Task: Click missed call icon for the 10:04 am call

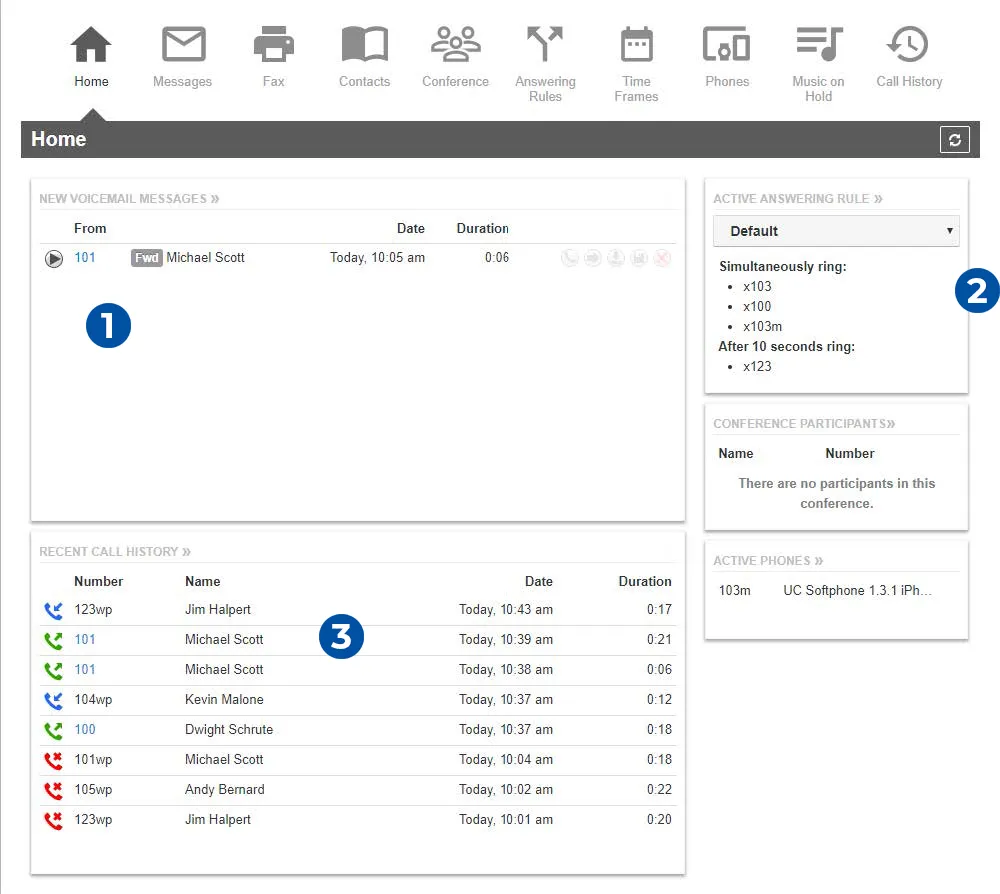Action: 54,760
